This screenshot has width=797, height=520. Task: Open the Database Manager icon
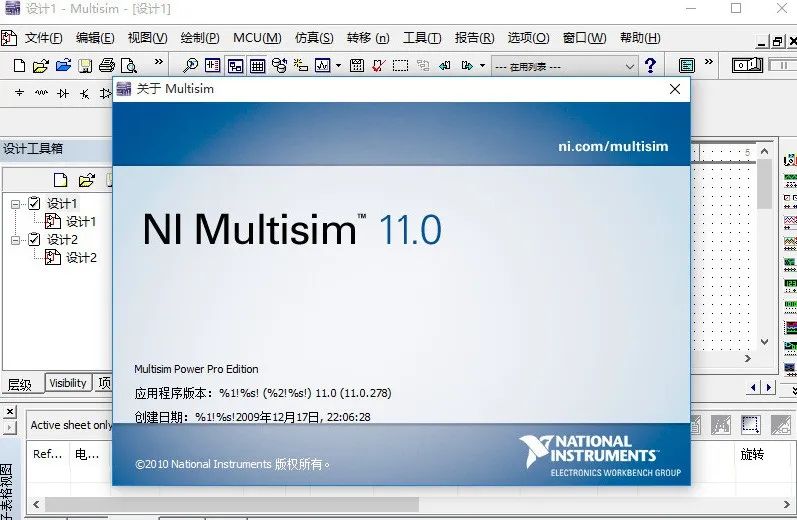279,66
